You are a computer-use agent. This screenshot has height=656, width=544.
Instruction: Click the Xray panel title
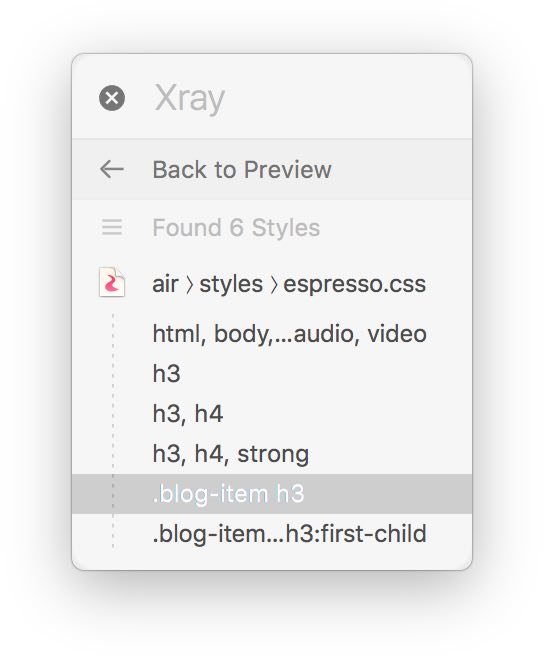coord(190,99)
